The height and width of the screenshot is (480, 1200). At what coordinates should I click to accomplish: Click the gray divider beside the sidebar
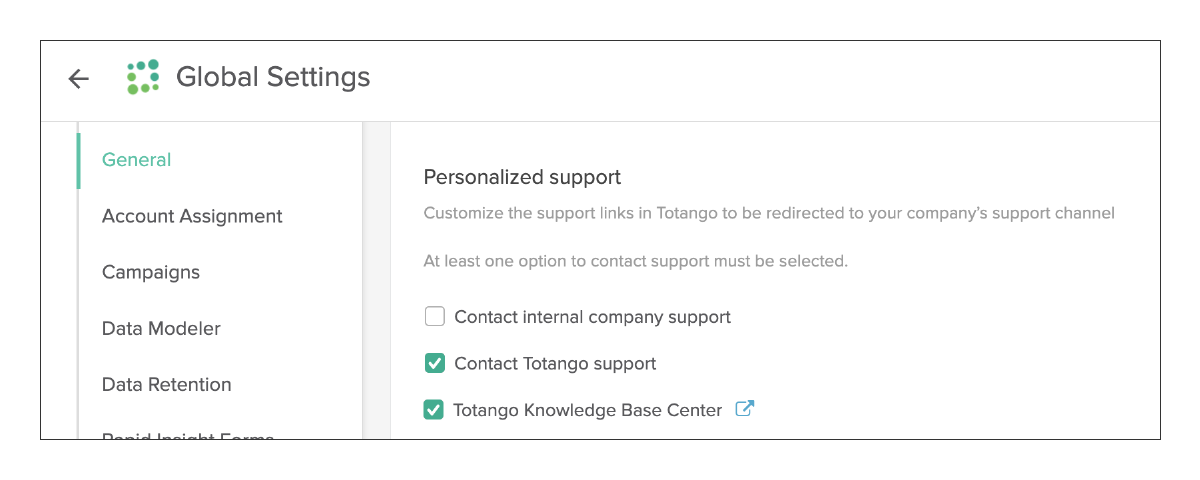377,280
